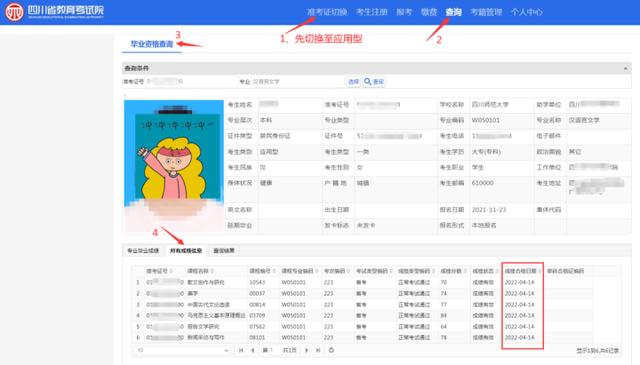The image size is (640, 365).
Task: Switch to the 专业毕业成绩 tab
Action: coord(143,250)
